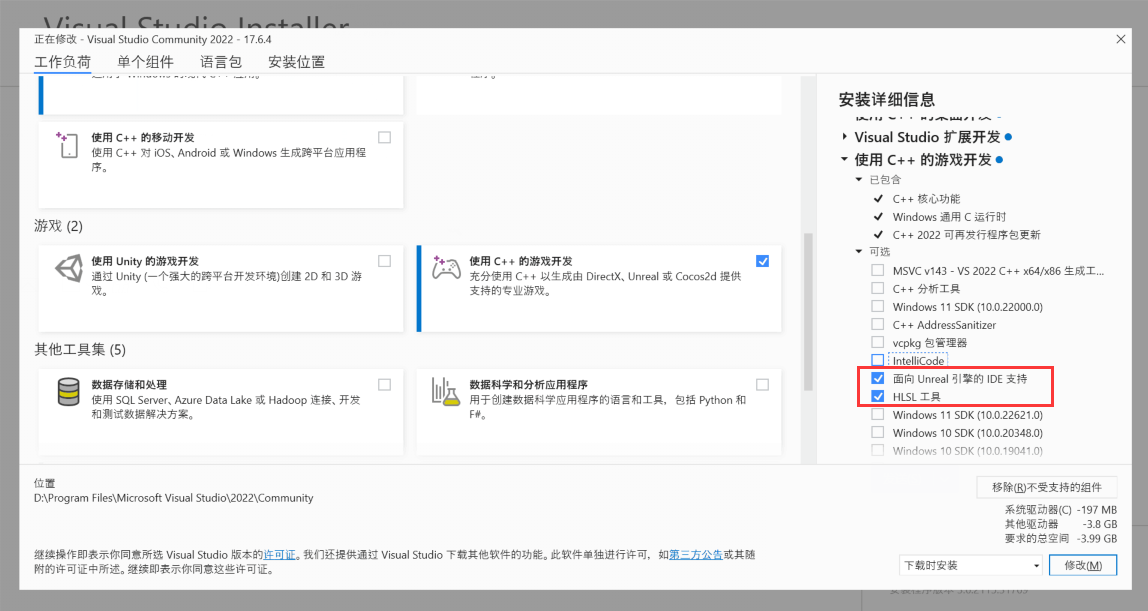
Task: Select the 数据存储和处理 card title
Action: pos(129,385)
